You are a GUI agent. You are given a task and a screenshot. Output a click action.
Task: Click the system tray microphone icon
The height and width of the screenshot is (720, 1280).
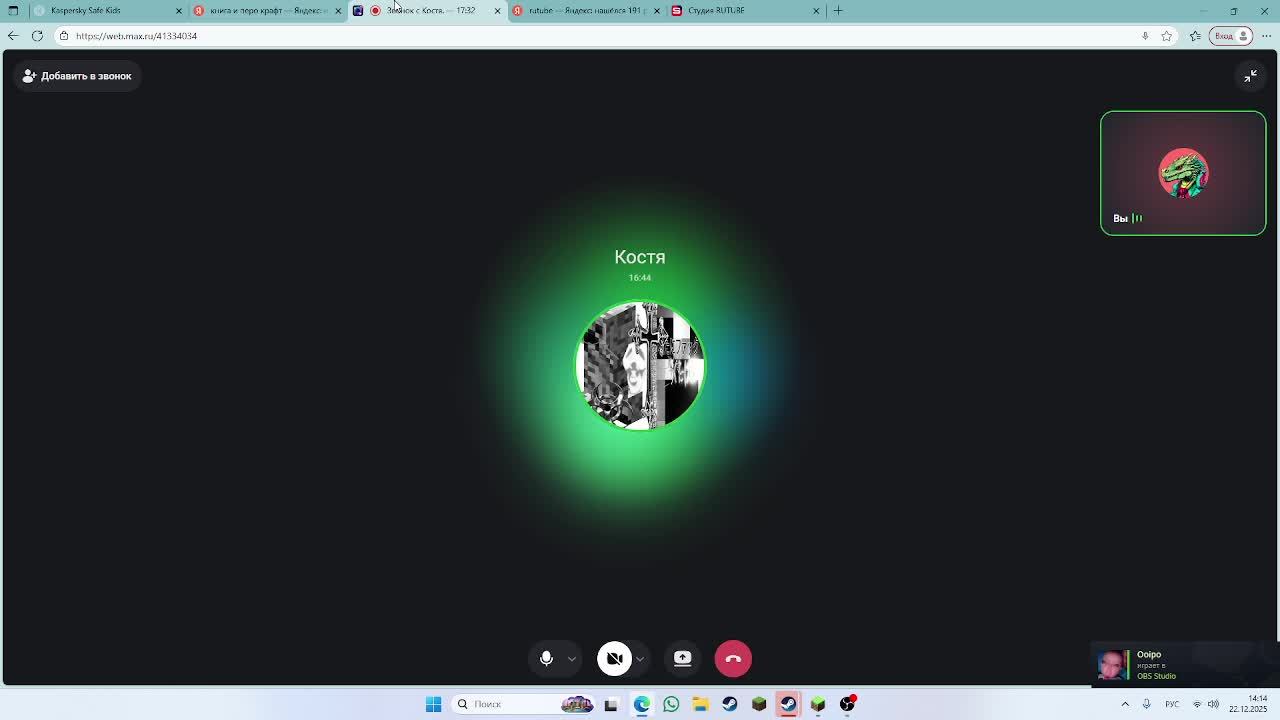coord(1146,704)
